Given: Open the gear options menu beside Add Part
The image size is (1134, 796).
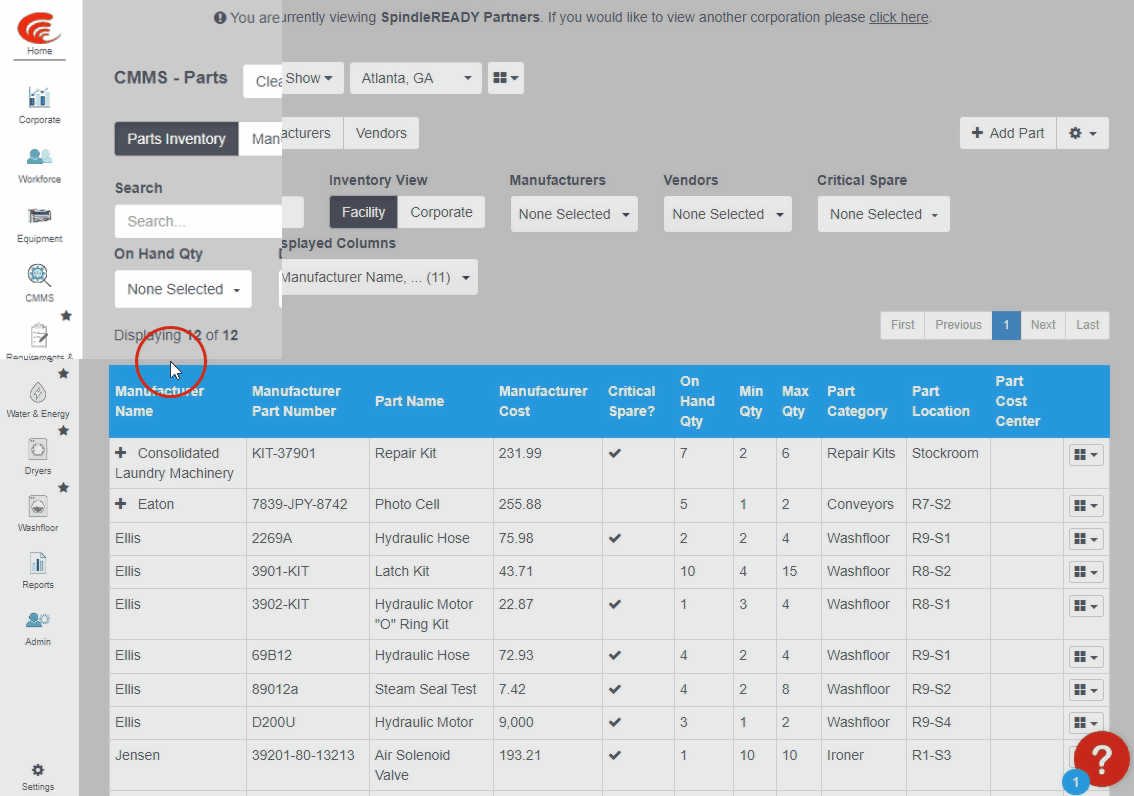Looking at the screenshot, I should coord(1083,133).
